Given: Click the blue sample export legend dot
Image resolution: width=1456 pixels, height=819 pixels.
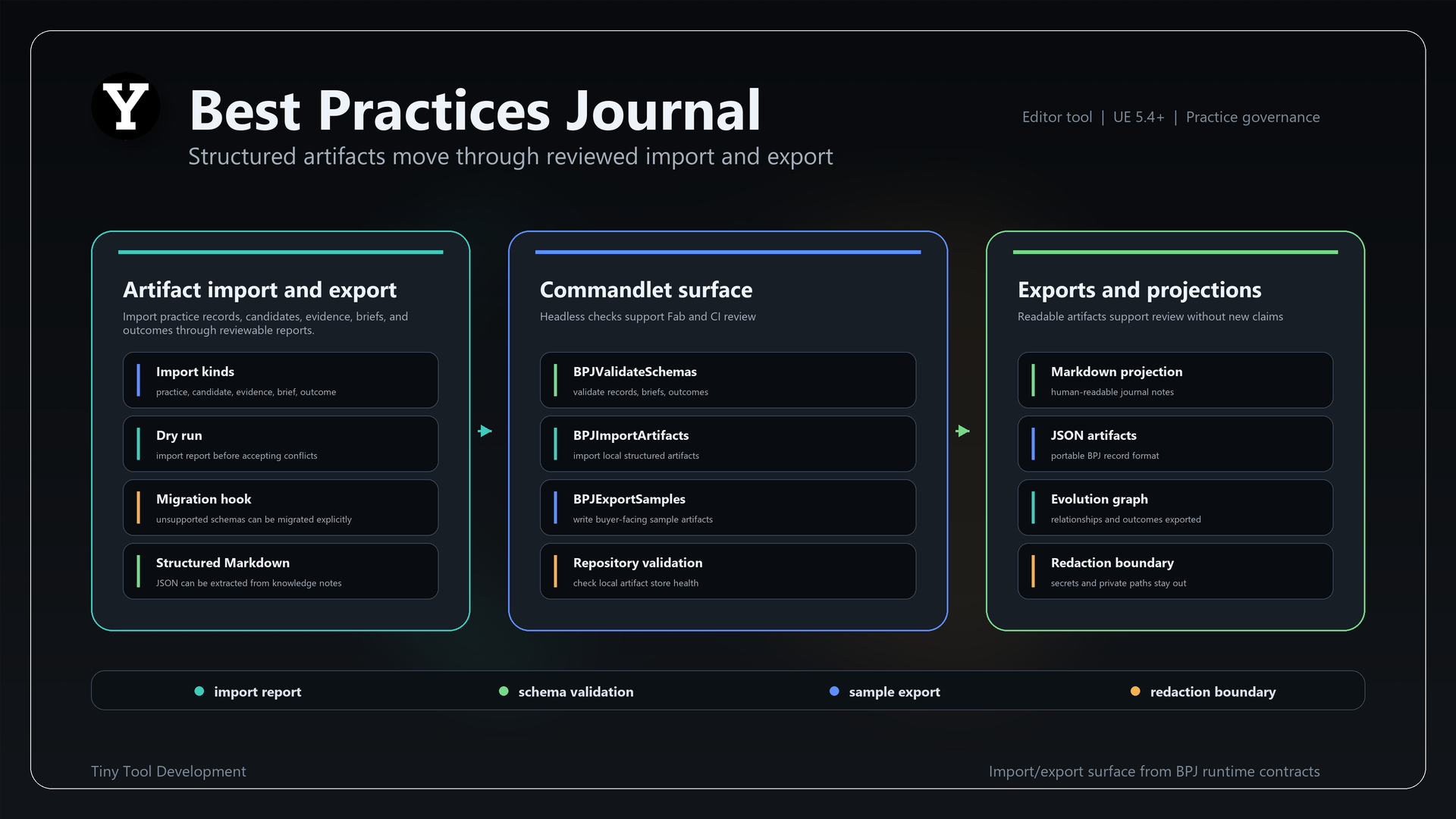Looking at the screenshot, I should 834,691.
